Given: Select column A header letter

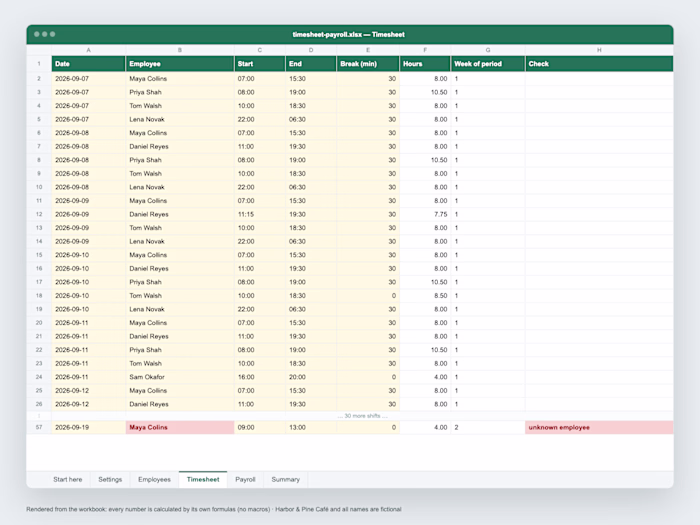Looking at the screenshot, I should coord(88,50).
